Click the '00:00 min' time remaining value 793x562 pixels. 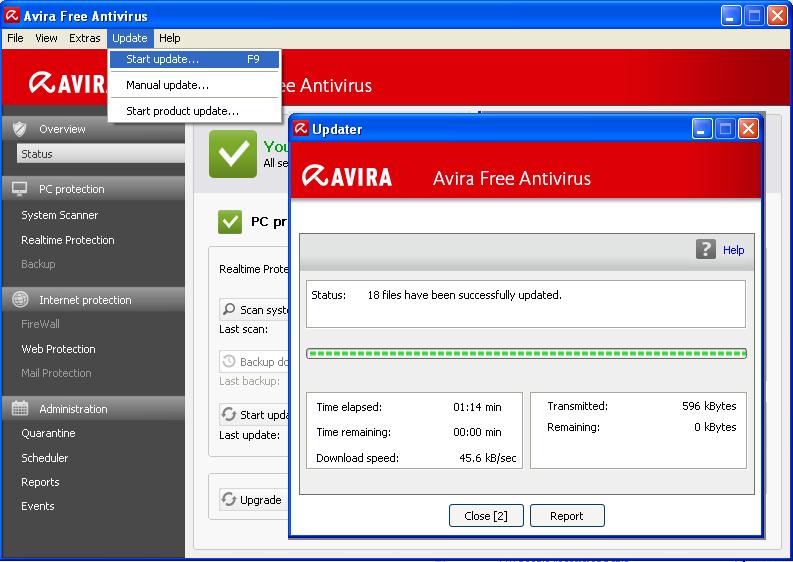tap(477, 432)
